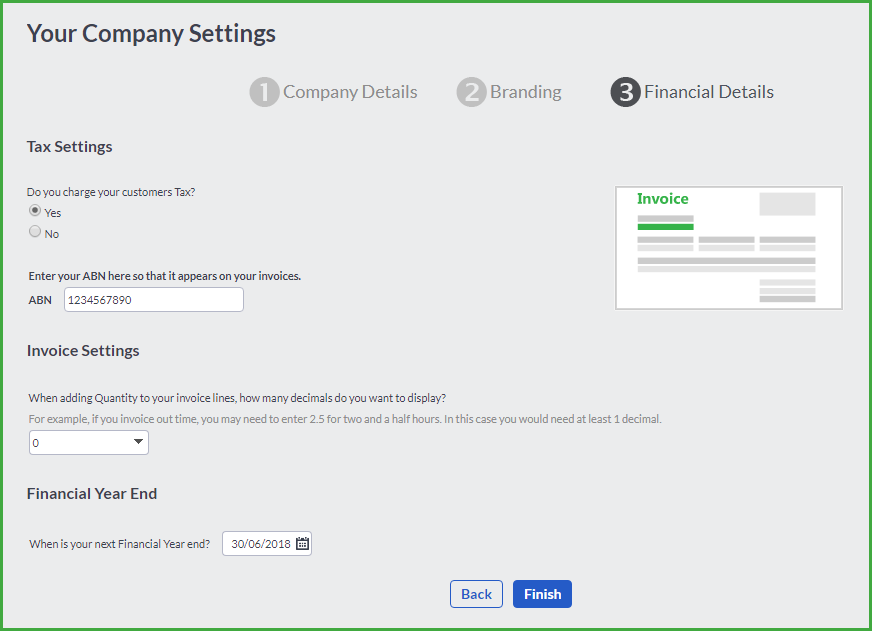Screen dimensions: 872x631
Task: Click the Yes radio label text
Action: coord(53,213)
